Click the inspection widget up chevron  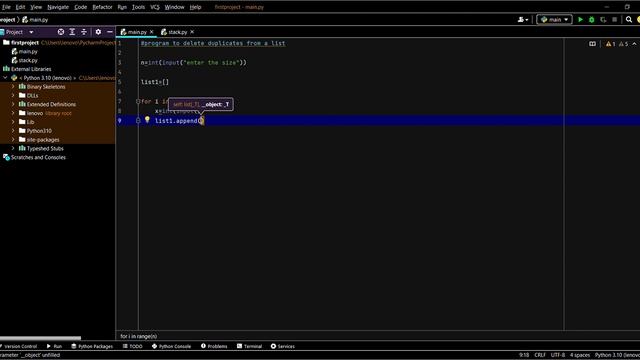tap(634, 44)
